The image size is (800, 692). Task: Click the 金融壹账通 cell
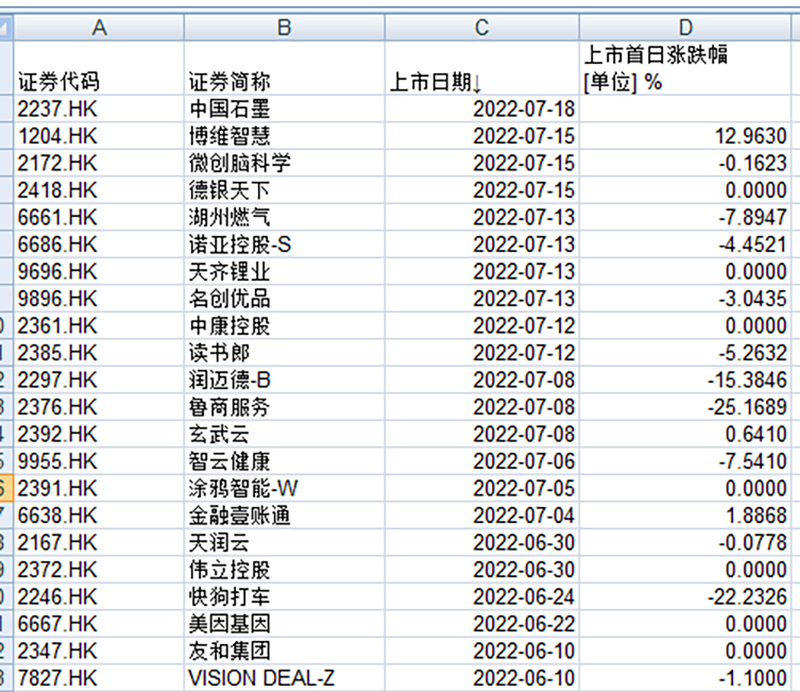(x=284, y=515)
